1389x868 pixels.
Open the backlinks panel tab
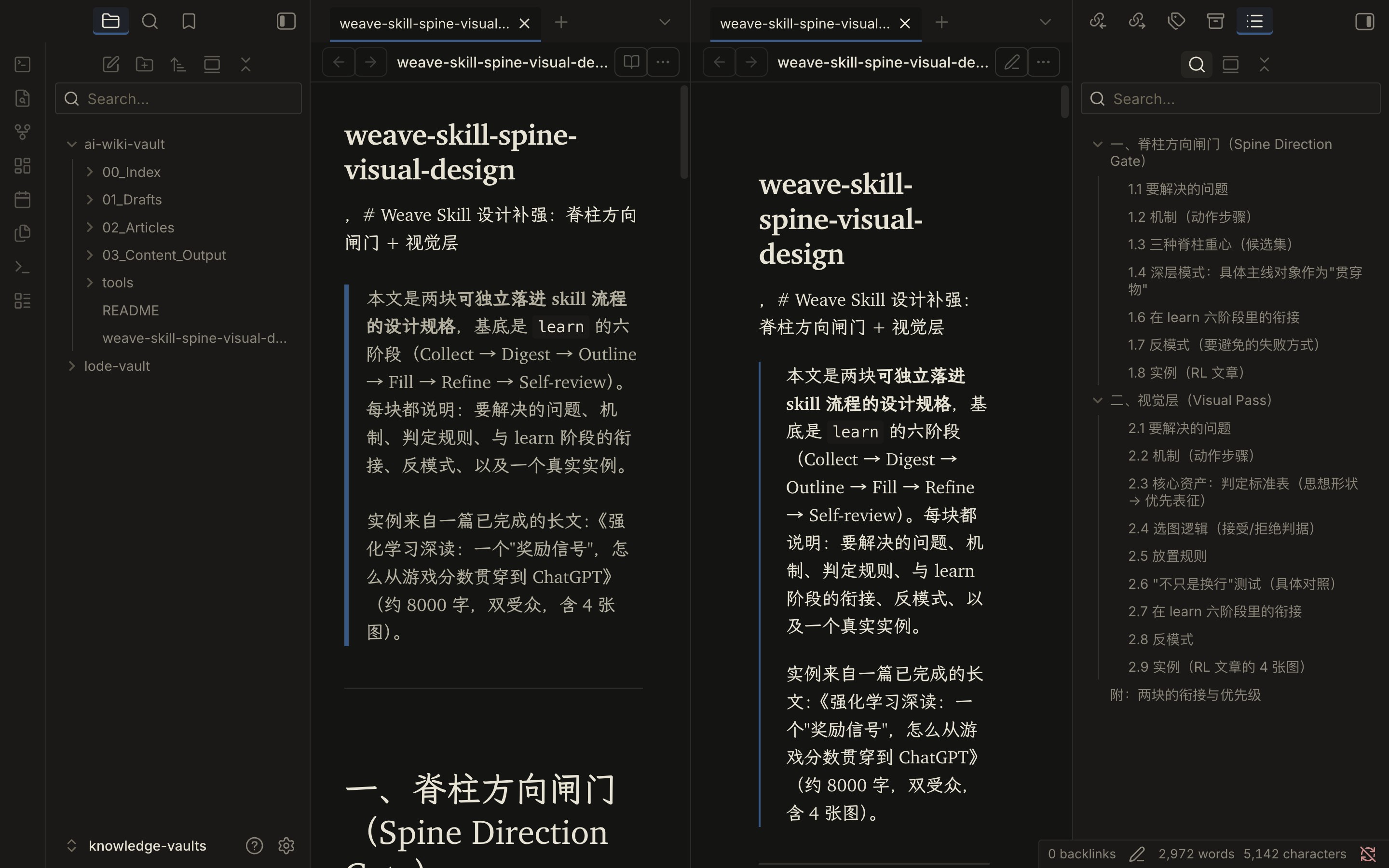click(1097, 21)
